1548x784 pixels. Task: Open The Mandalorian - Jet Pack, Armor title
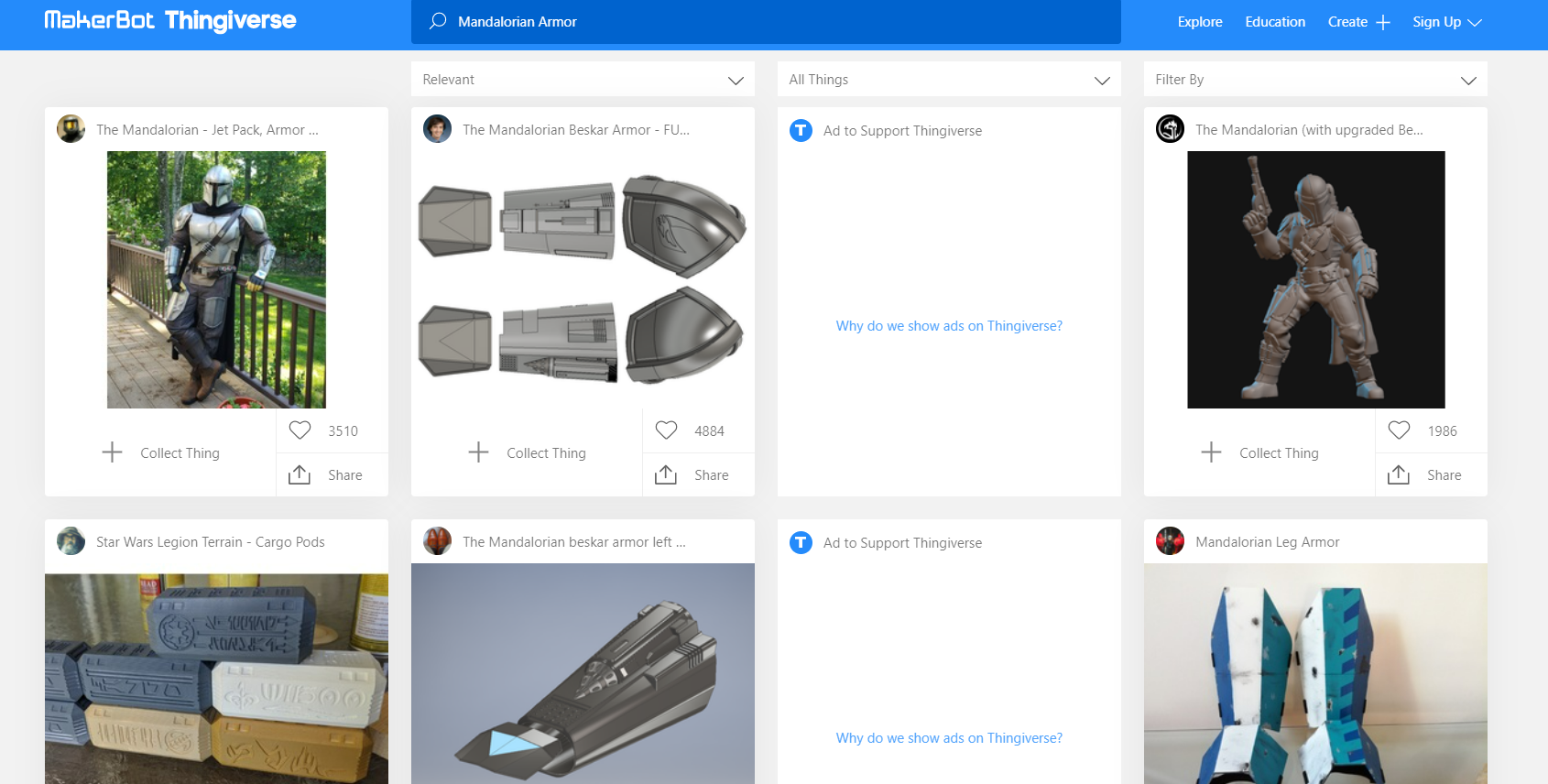[x=207, y=130]
